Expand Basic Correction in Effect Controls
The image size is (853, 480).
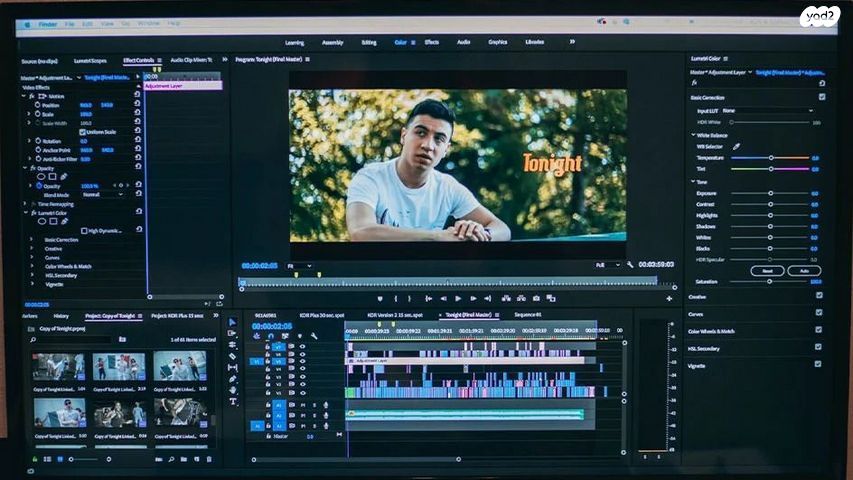coord(32,239)
